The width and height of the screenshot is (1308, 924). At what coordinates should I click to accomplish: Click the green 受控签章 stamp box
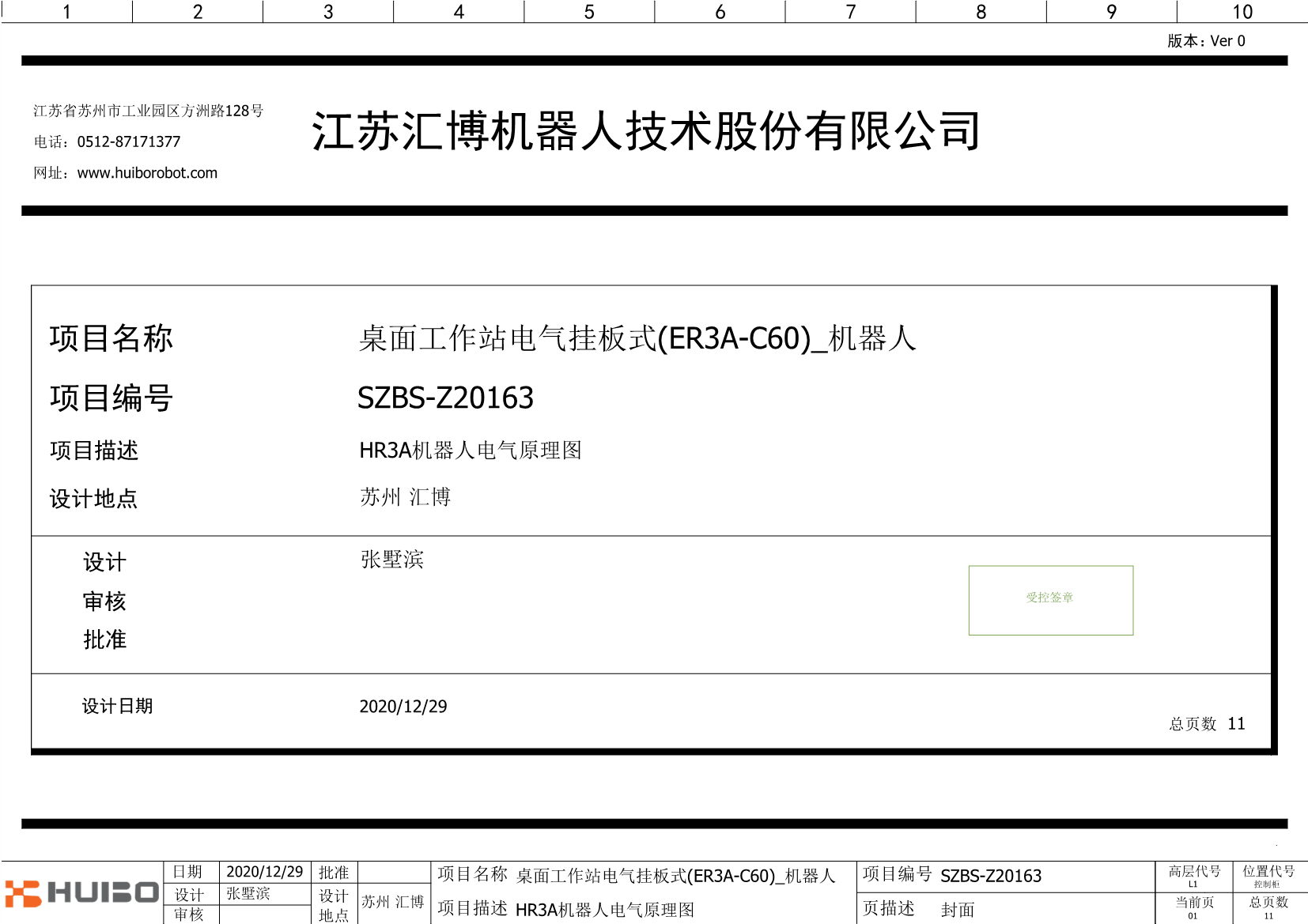pyautogui.click(x=1050, y=599)
